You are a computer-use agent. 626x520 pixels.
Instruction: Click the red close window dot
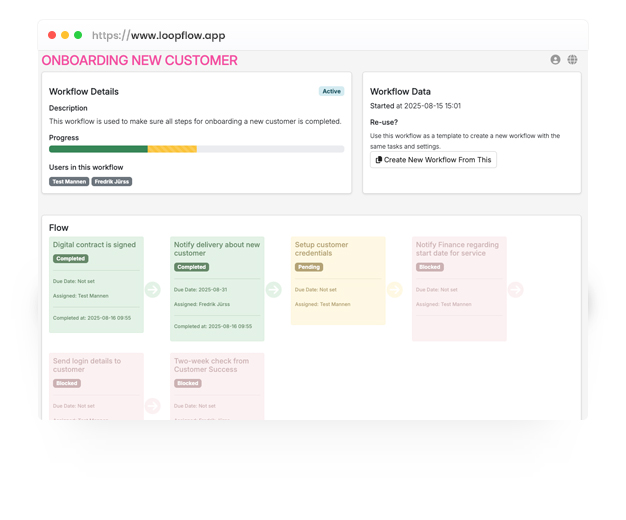(52, 35)
